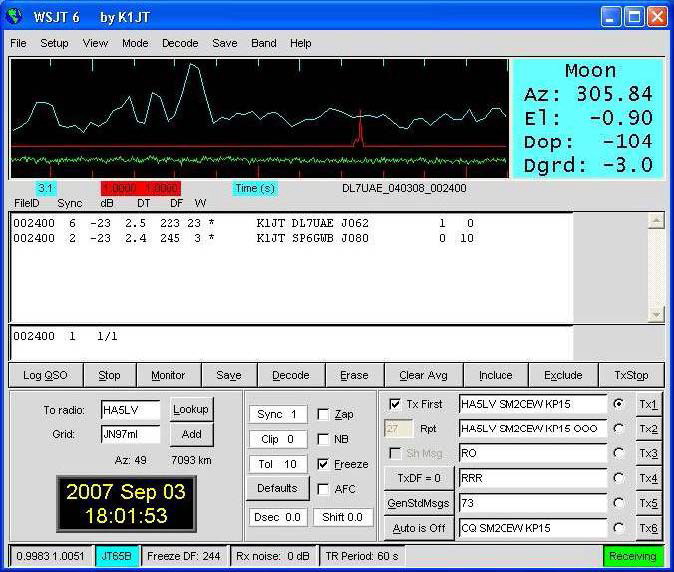Open the View menu
This screenshot has width=674, height=572.
95,43
